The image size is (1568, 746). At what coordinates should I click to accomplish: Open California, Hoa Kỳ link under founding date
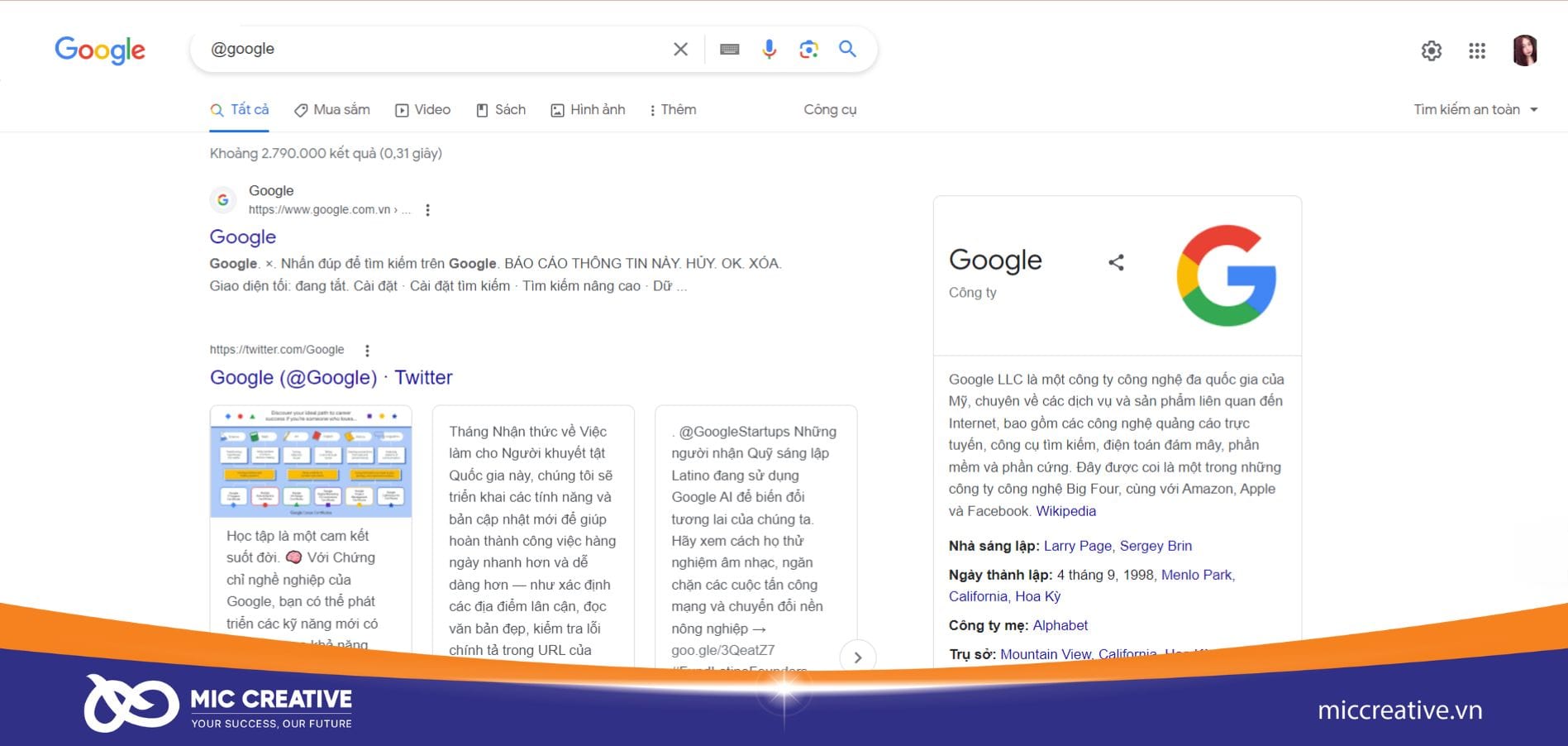[1004, 596]
